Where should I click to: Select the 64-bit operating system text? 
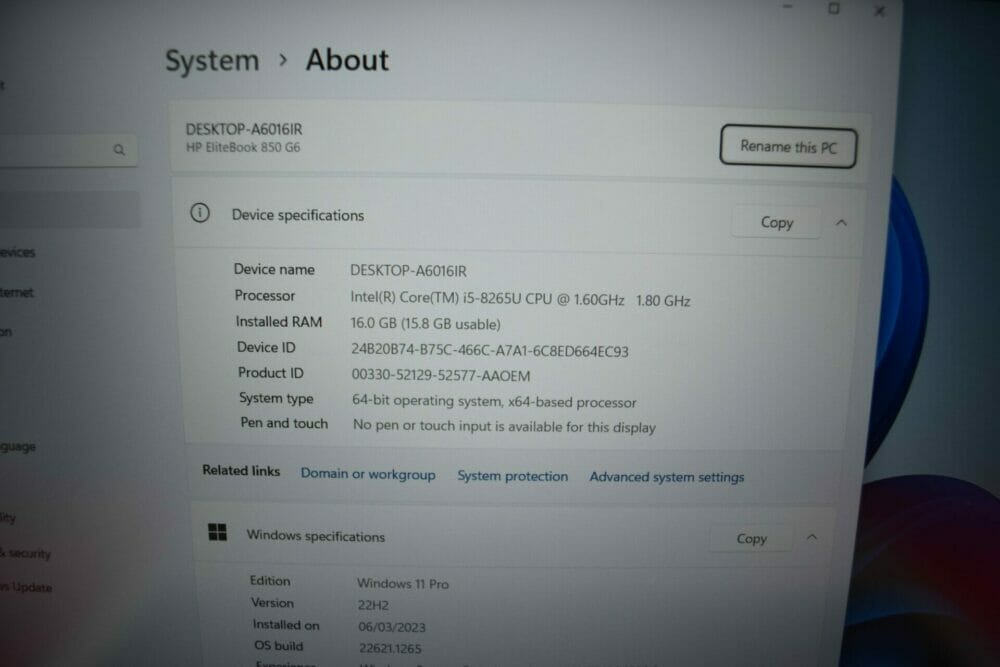(x=494, y=402)
